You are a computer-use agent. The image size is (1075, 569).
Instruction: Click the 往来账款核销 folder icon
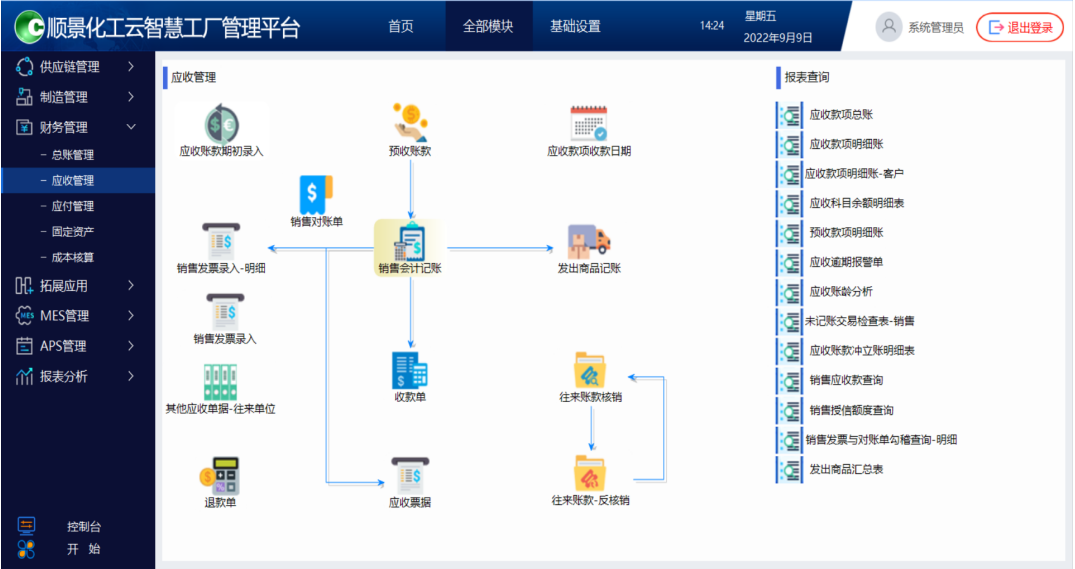(590, 370)
